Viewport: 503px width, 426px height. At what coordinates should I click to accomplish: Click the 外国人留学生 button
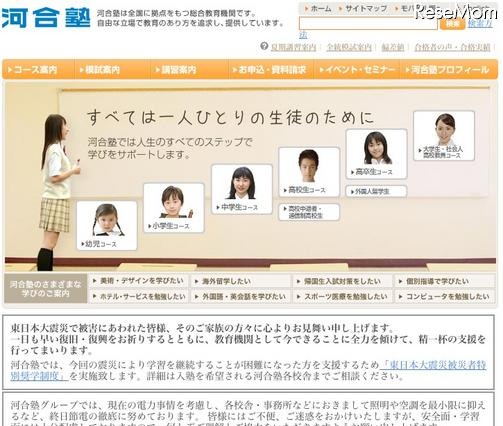tap(376, 191)
